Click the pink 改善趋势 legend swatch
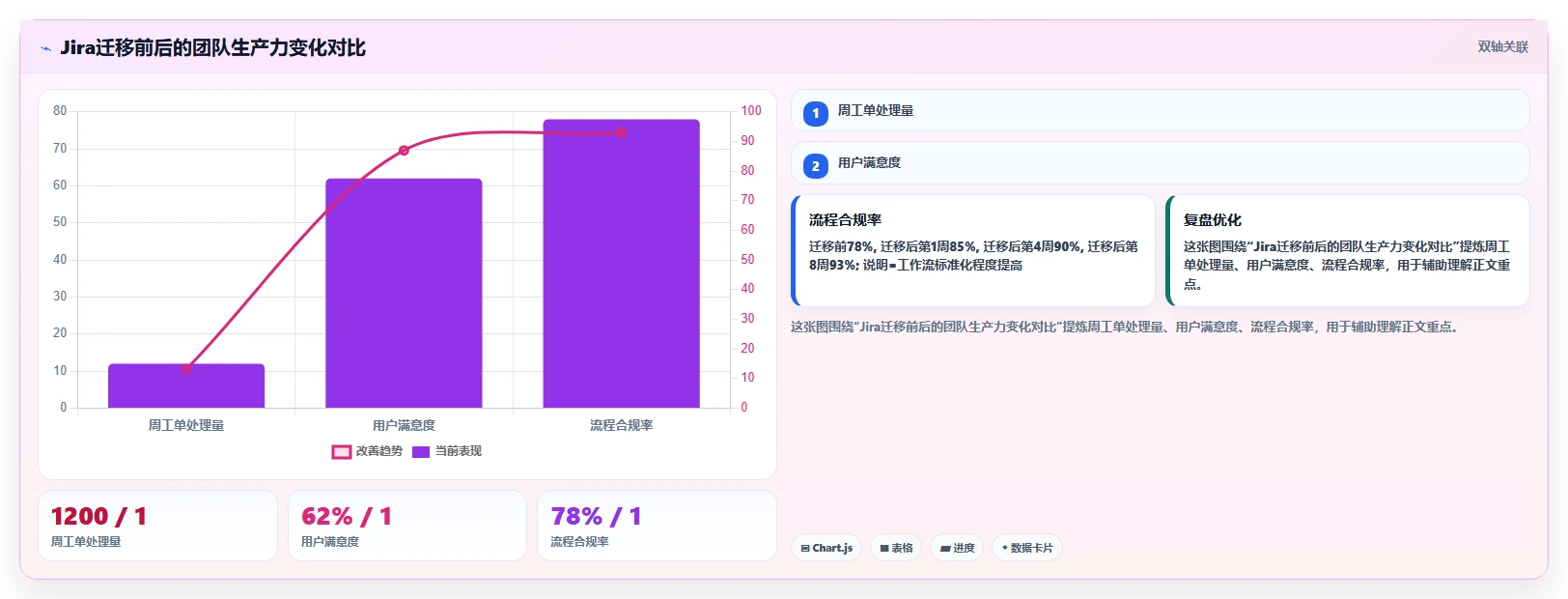The width and height of the screenshot is (1568, 599). (341, 451)
